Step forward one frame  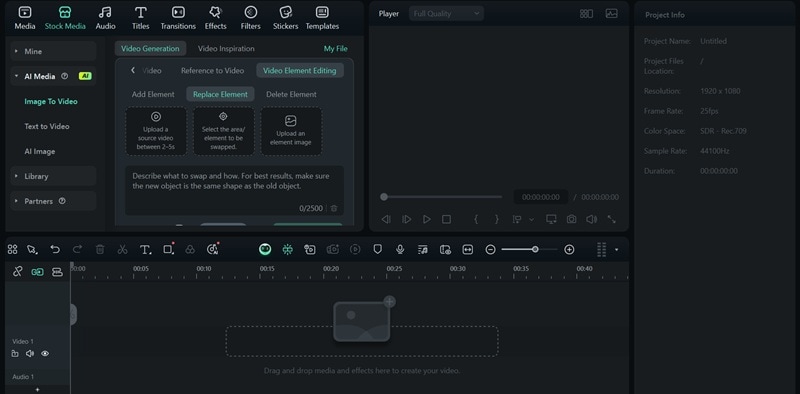[x=406, y=219]
